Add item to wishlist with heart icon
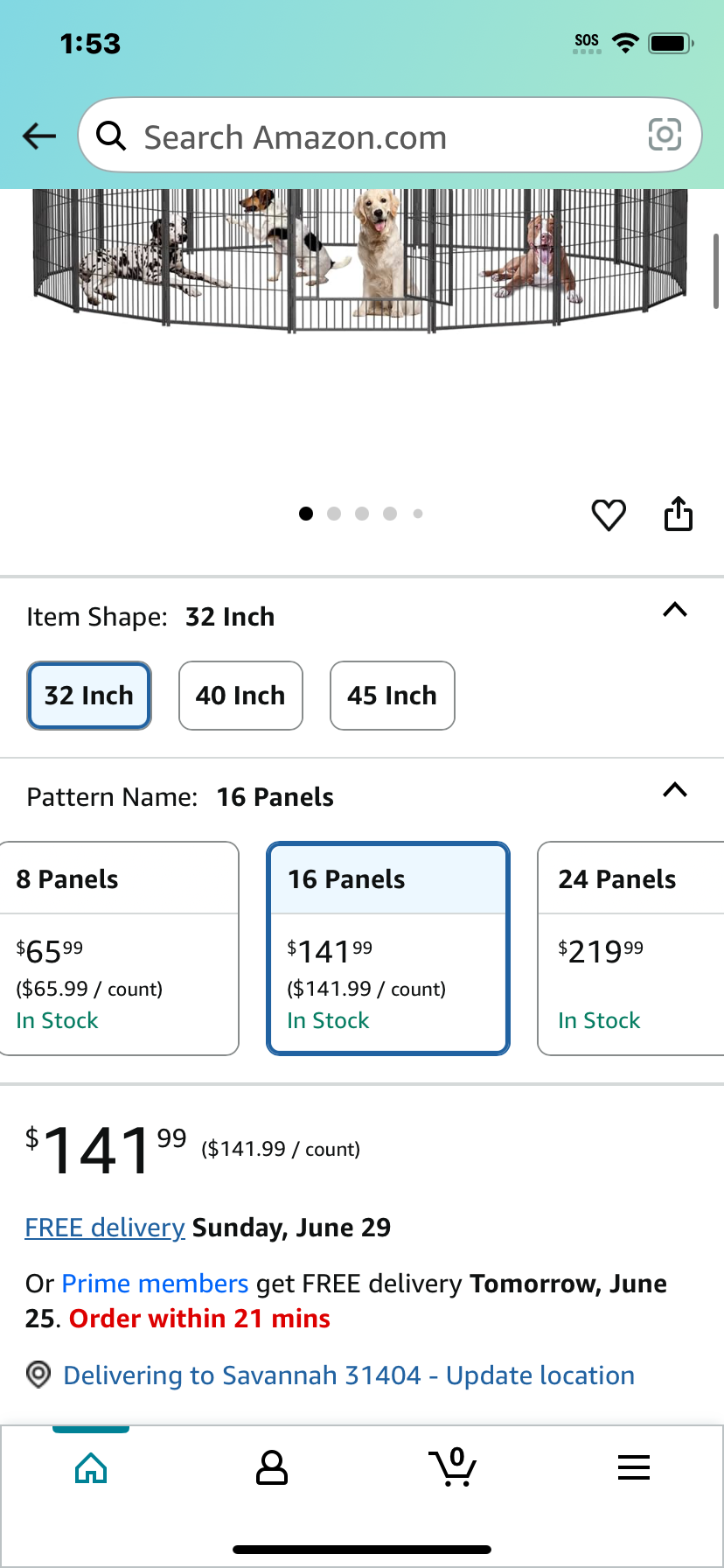This screenshot has height=1568, width=724. pos(609,514)
